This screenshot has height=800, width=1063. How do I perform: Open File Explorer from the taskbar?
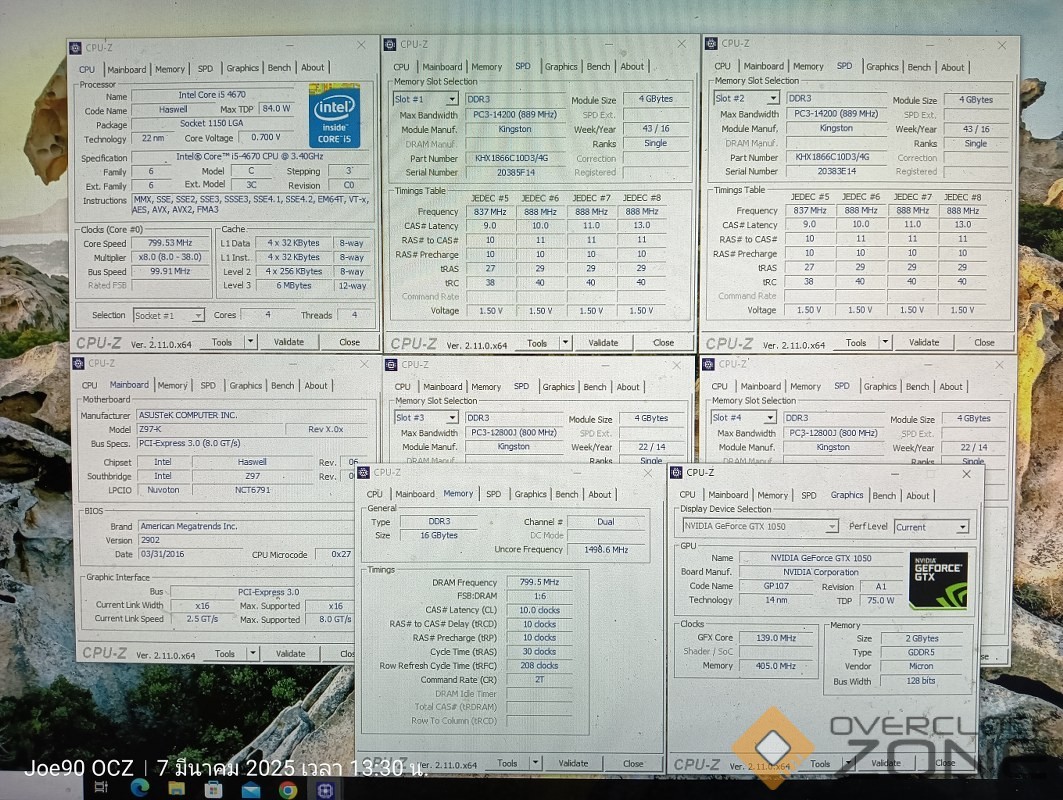[176, 790]
